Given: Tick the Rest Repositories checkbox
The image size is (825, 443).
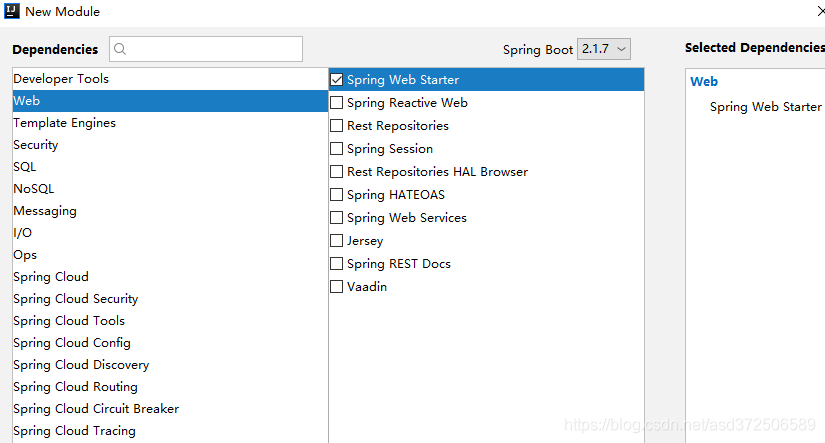Looking at the screenshot, I should click(336, 126).
